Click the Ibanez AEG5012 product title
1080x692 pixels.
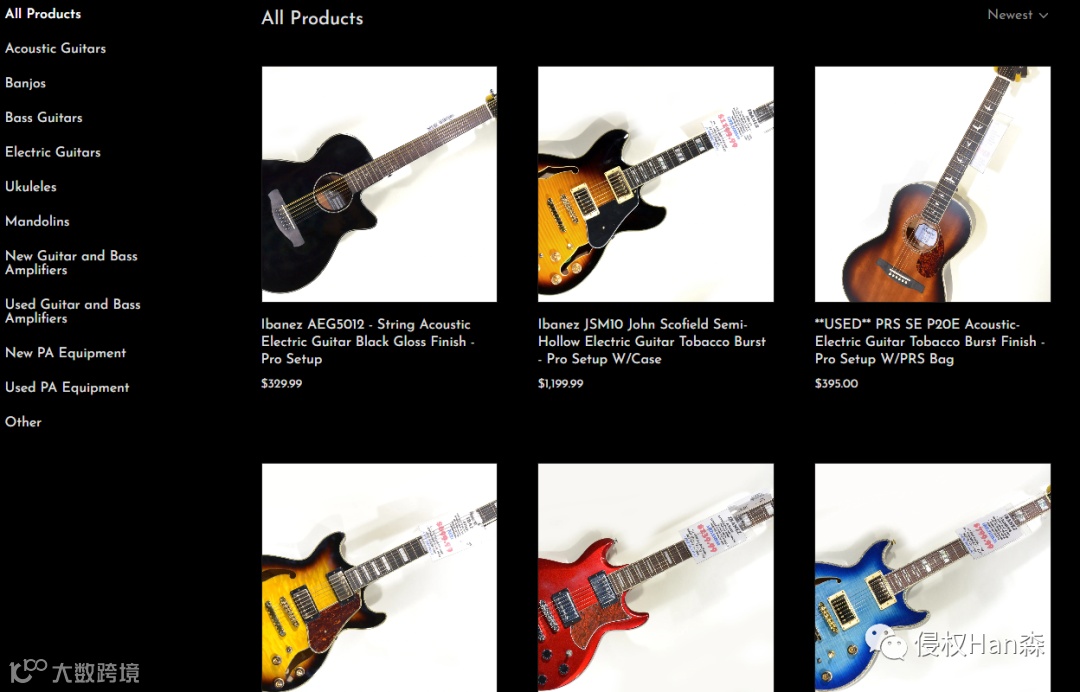coord(368,342)
